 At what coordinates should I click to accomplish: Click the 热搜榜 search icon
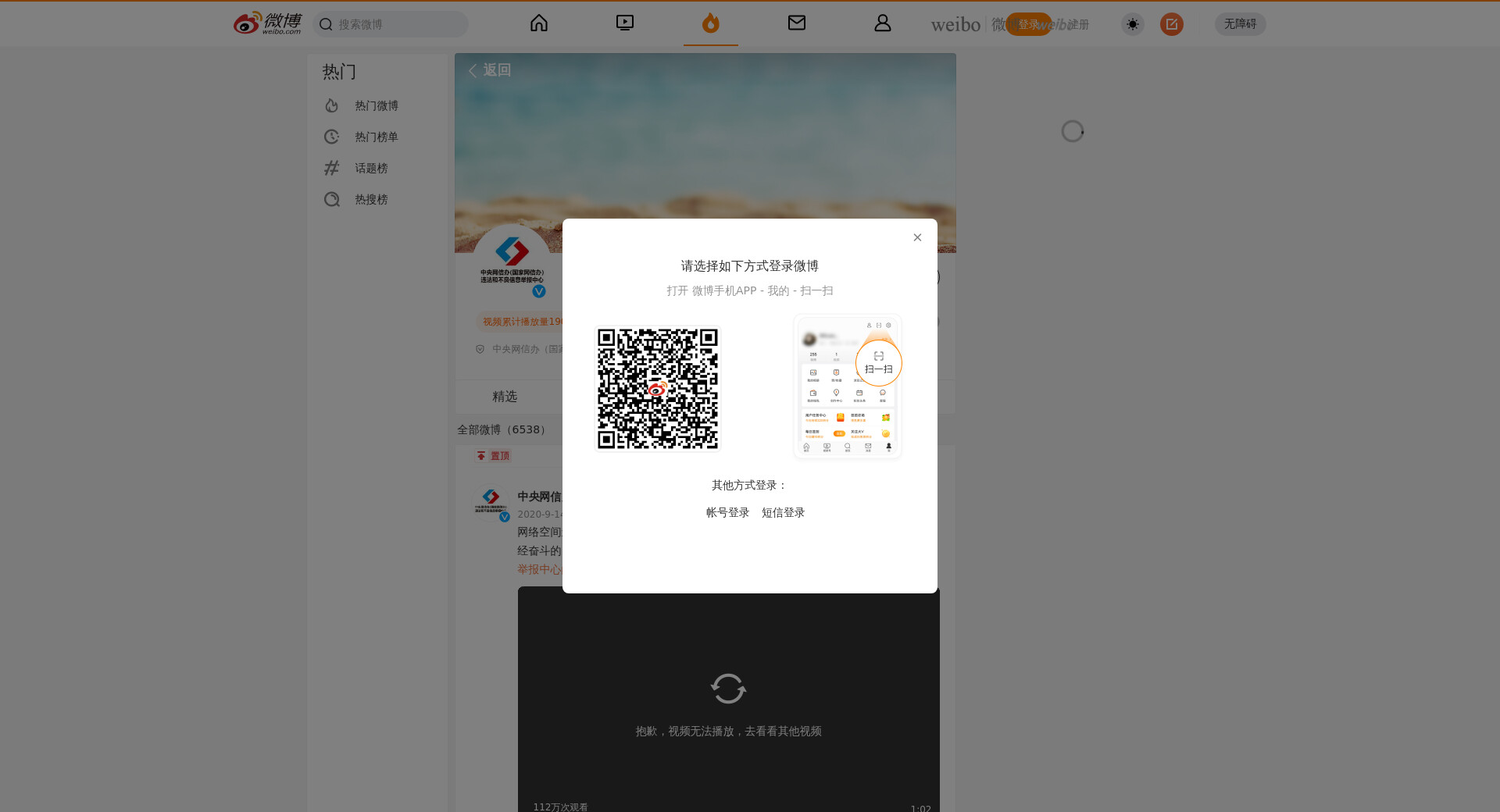[x=332, y=199]
